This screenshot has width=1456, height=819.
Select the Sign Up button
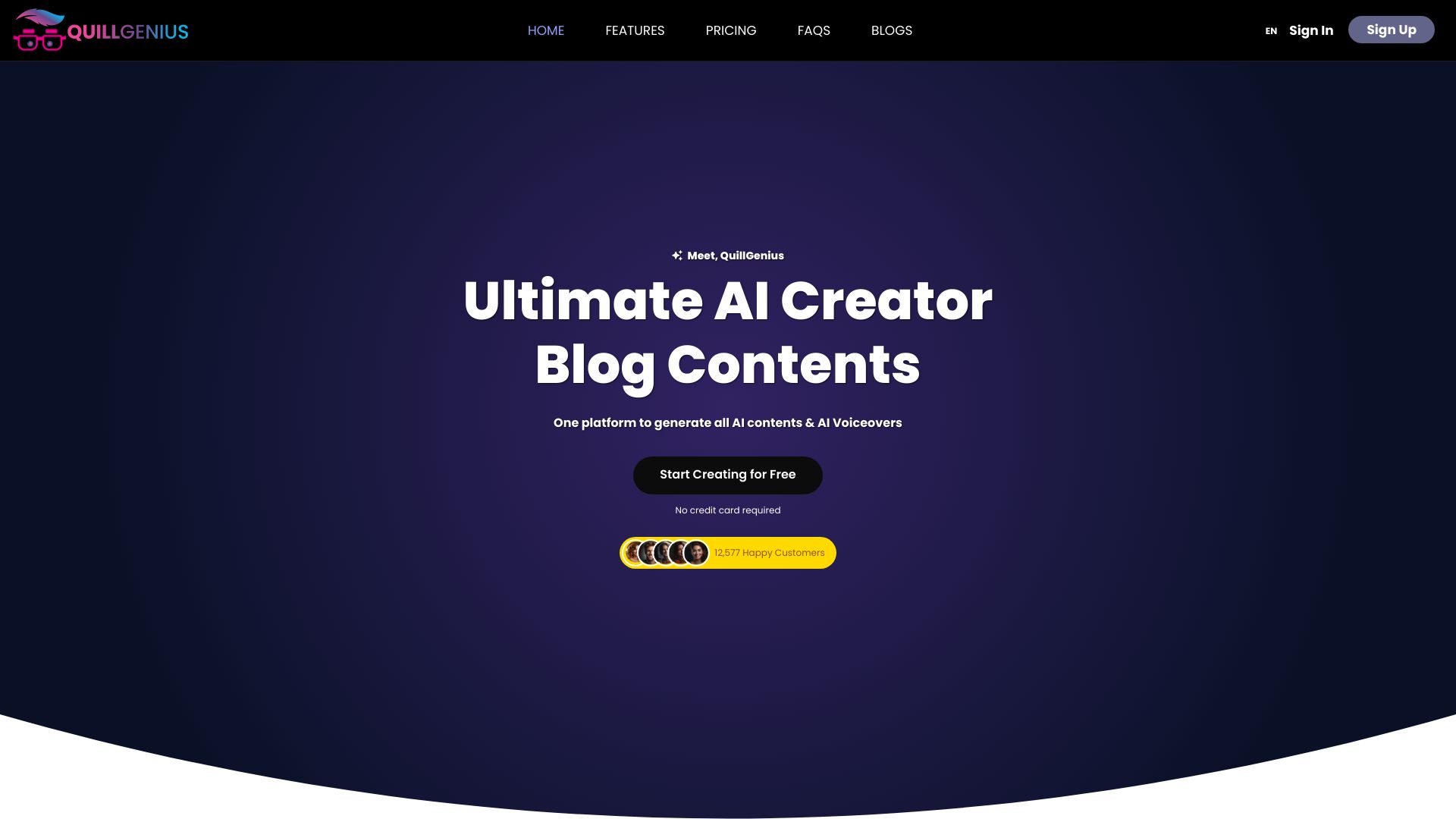point(1391,29)
